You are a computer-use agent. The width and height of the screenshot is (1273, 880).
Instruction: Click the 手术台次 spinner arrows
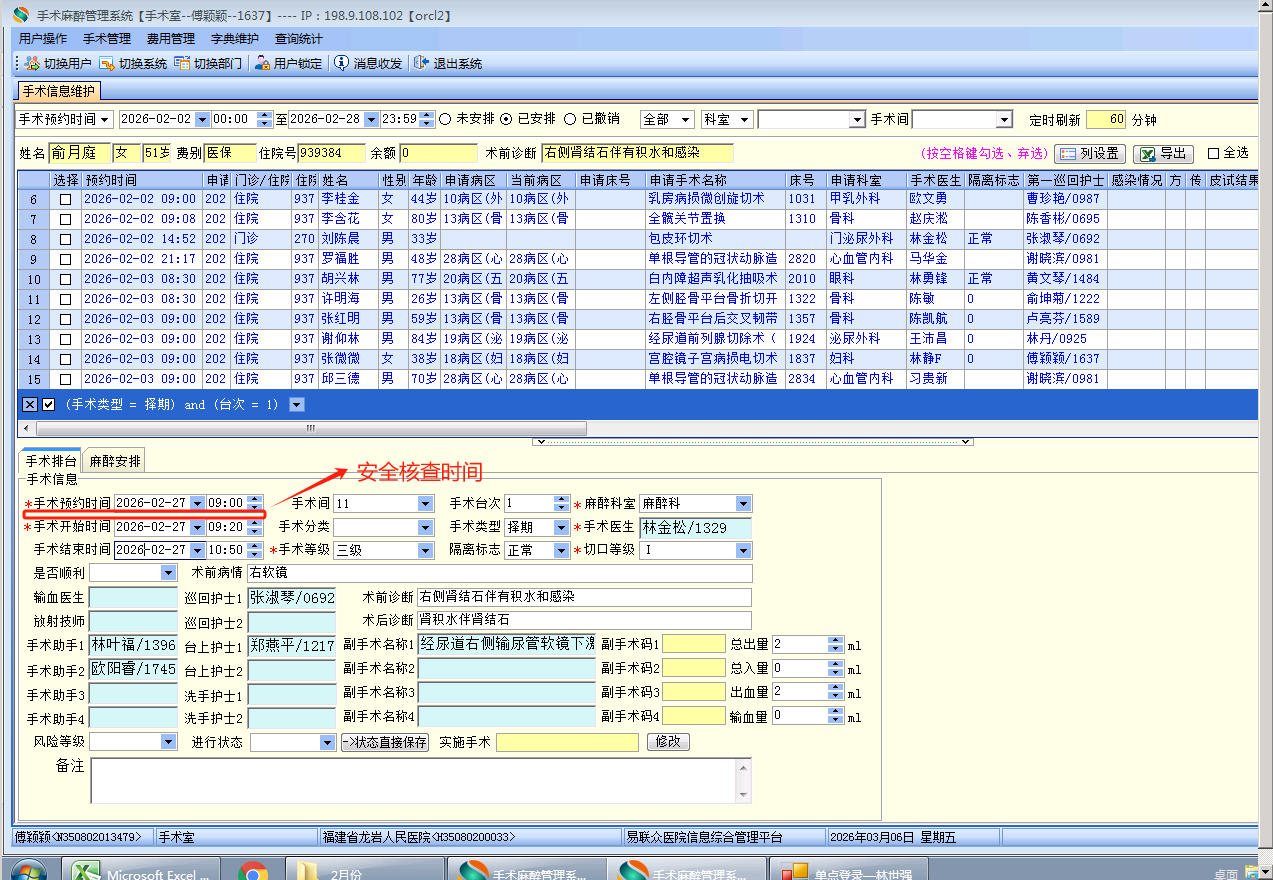(562, 503)
